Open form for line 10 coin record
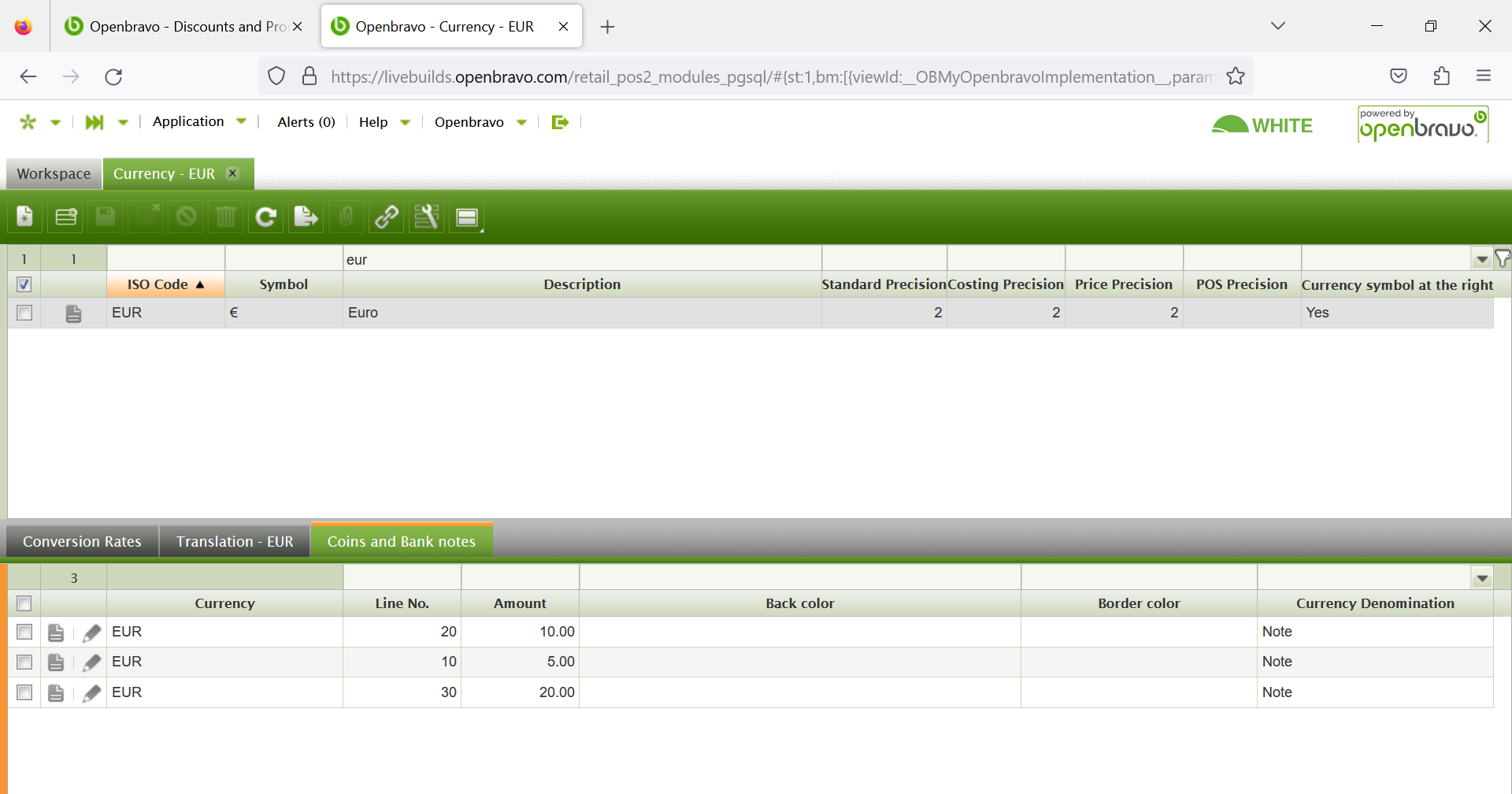 tap(56, 662)
